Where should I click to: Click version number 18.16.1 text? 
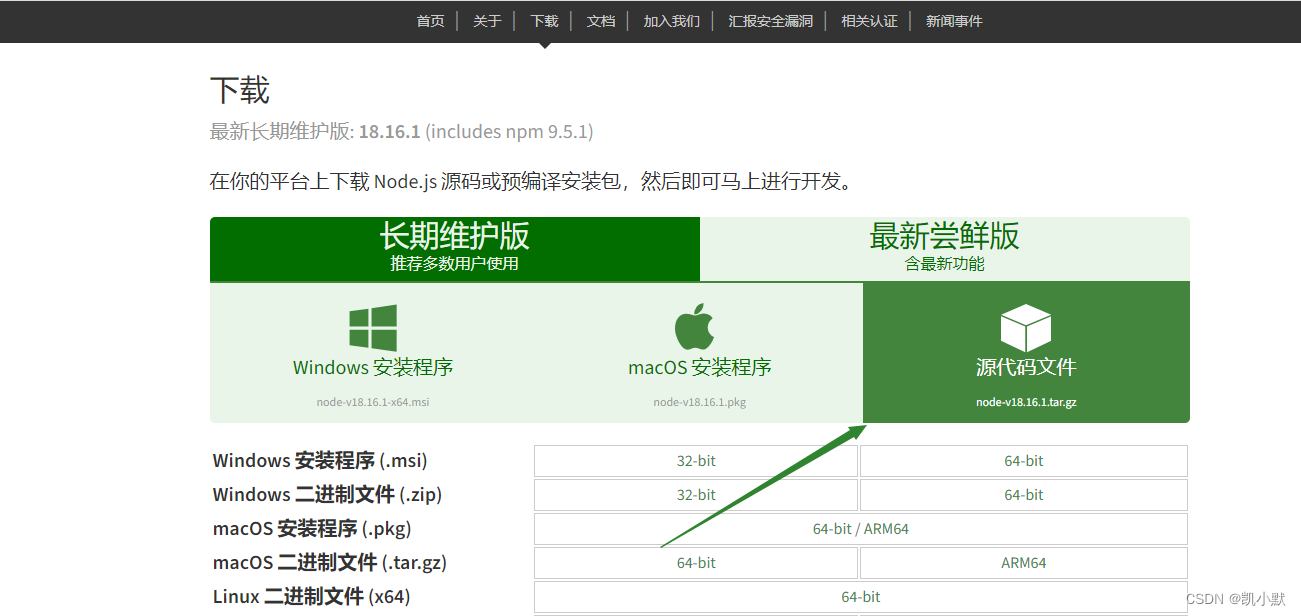pos(390,132)
